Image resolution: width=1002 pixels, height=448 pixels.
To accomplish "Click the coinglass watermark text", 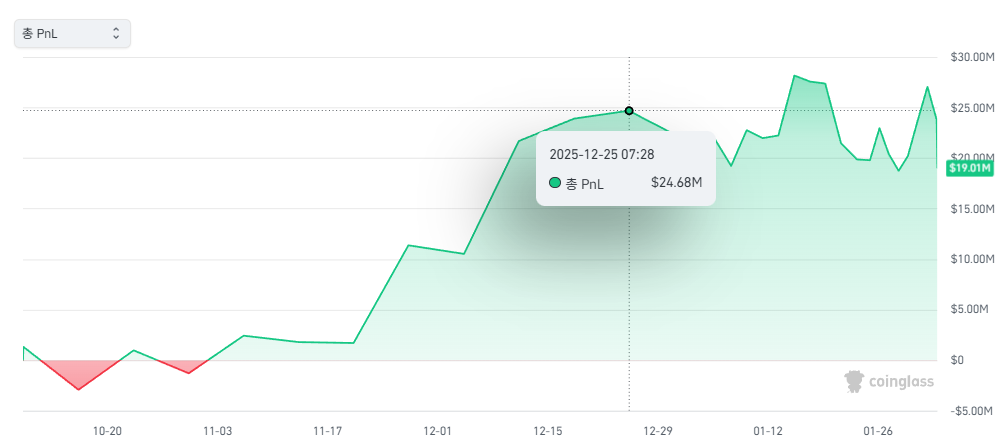I will pos(900,381).
